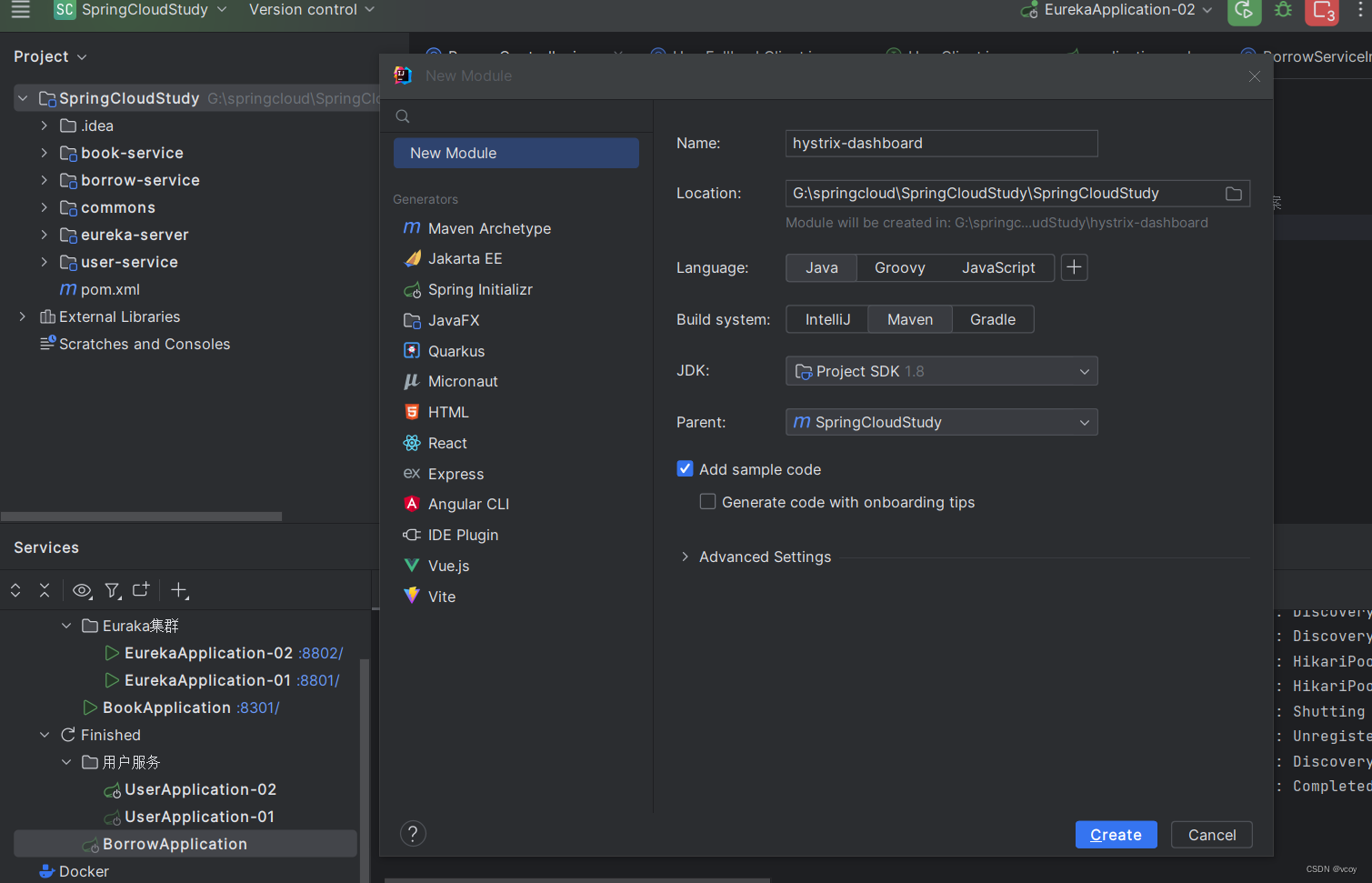Click the search icon in New Module dialog
Image resolution: width=1372 pixels, height=883 pixels.
pyautogui.click(x=403, y=116)
